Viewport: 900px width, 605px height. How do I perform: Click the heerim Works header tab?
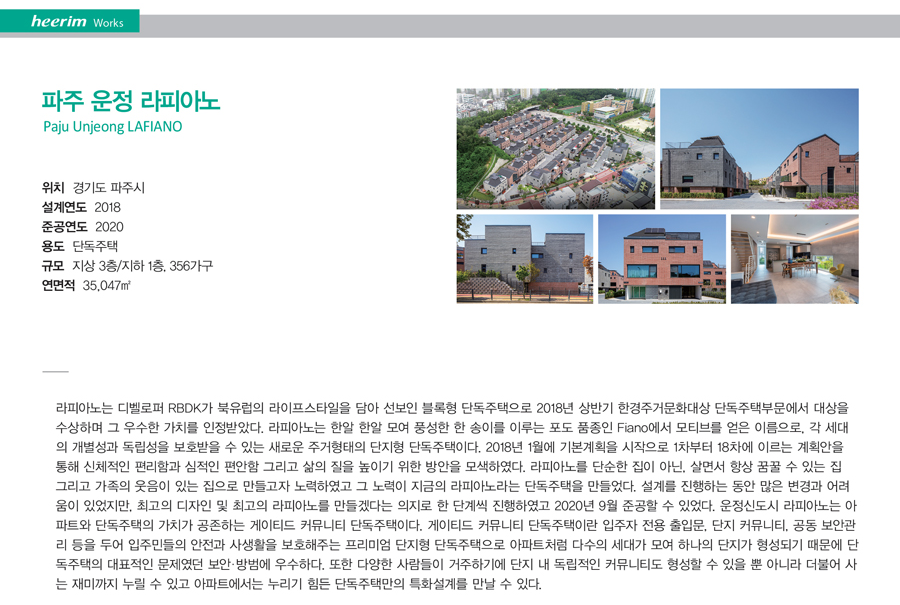[70, 22]
